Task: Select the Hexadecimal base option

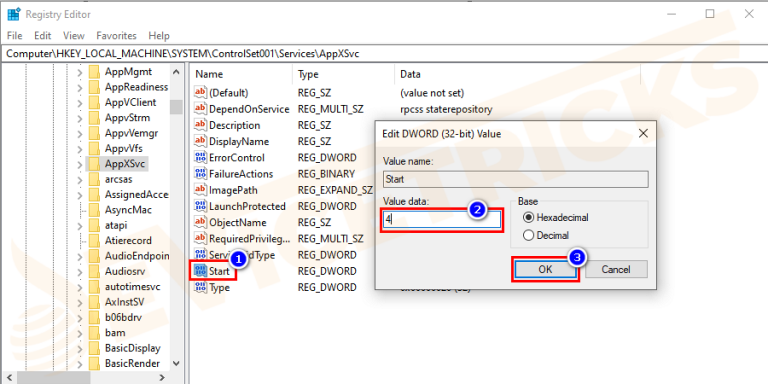Action: click(556, 217)
